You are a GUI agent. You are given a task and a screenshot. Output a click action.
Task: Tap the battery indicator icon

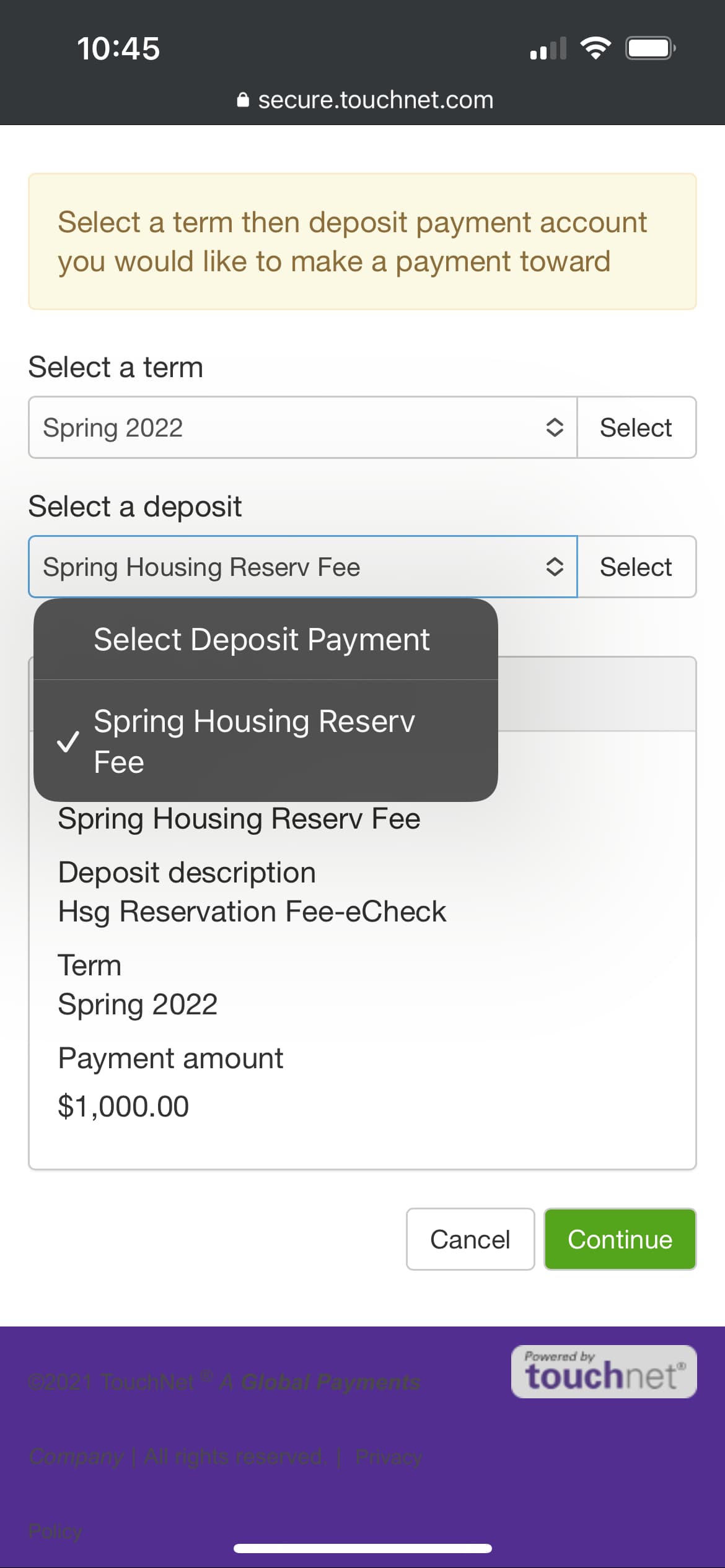649,48
